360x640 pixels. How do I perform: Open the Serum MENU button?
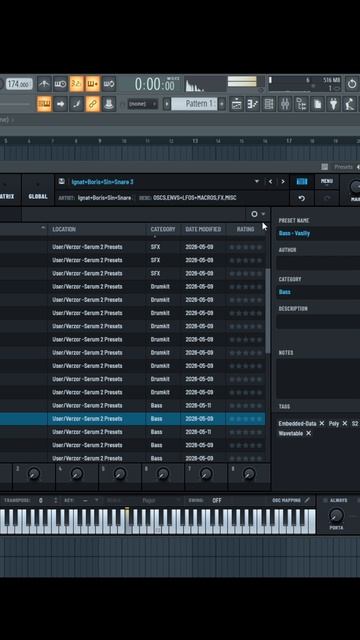point(327,182)
